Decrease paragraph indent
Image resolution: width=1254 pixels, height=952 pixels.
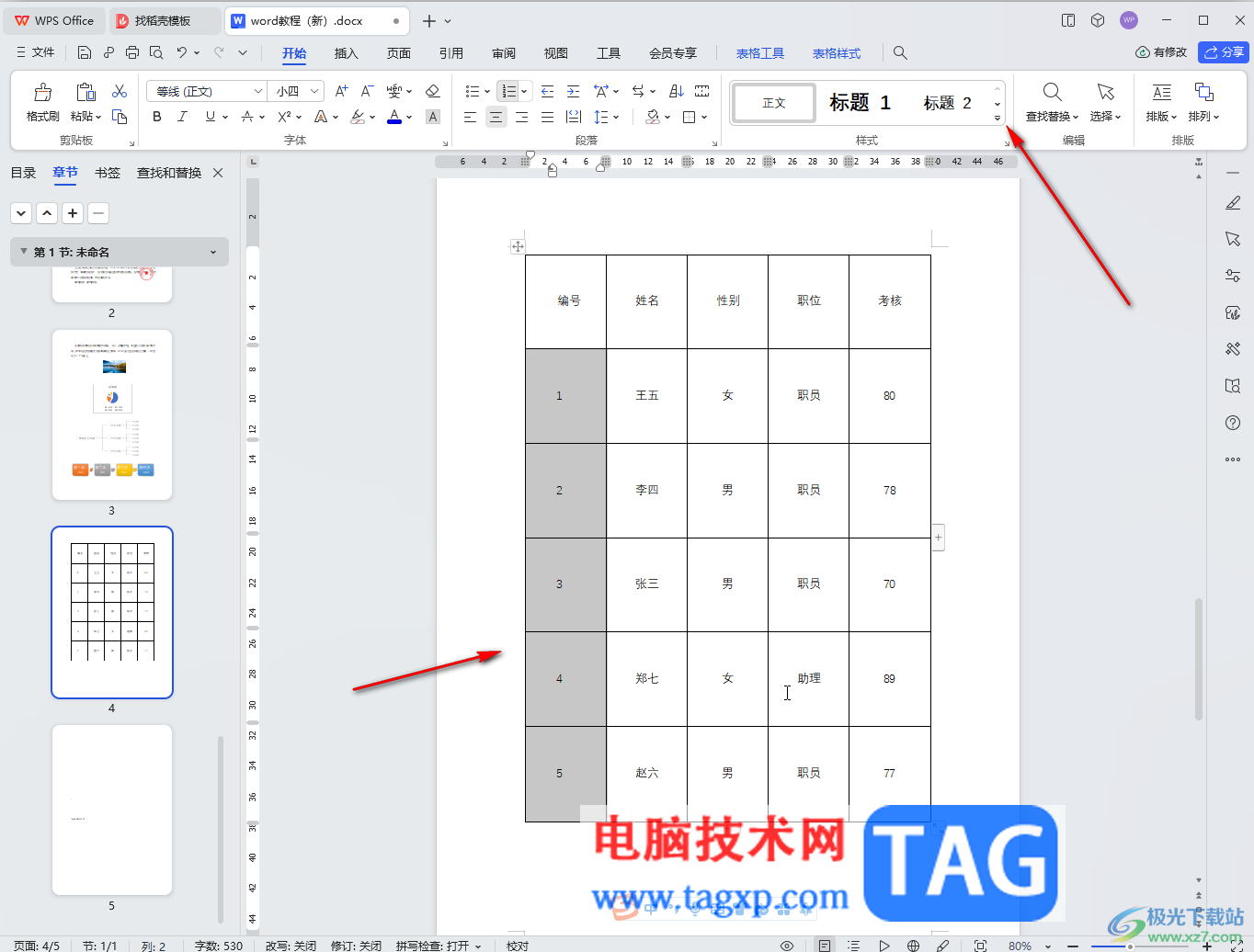point(548,91)
